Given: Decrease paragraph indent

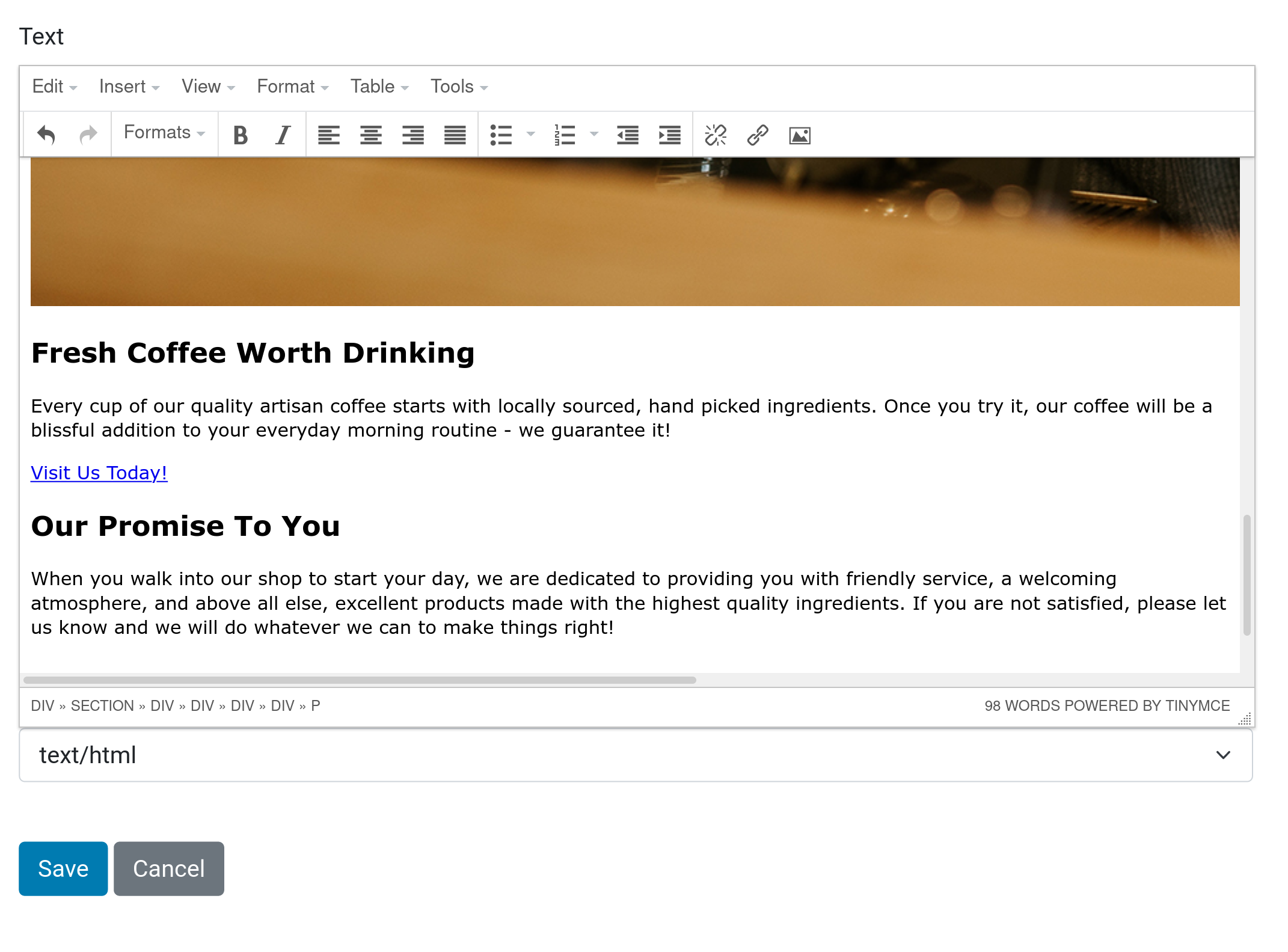Looking at the screenshot, I should [628, 135].
